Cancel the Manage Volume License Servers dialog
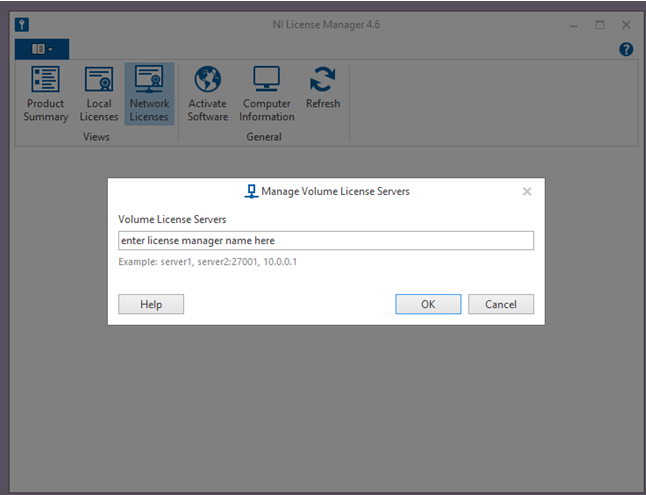Image resolution: width=646 pixels, height=495 pixels. tap(501, 304)
